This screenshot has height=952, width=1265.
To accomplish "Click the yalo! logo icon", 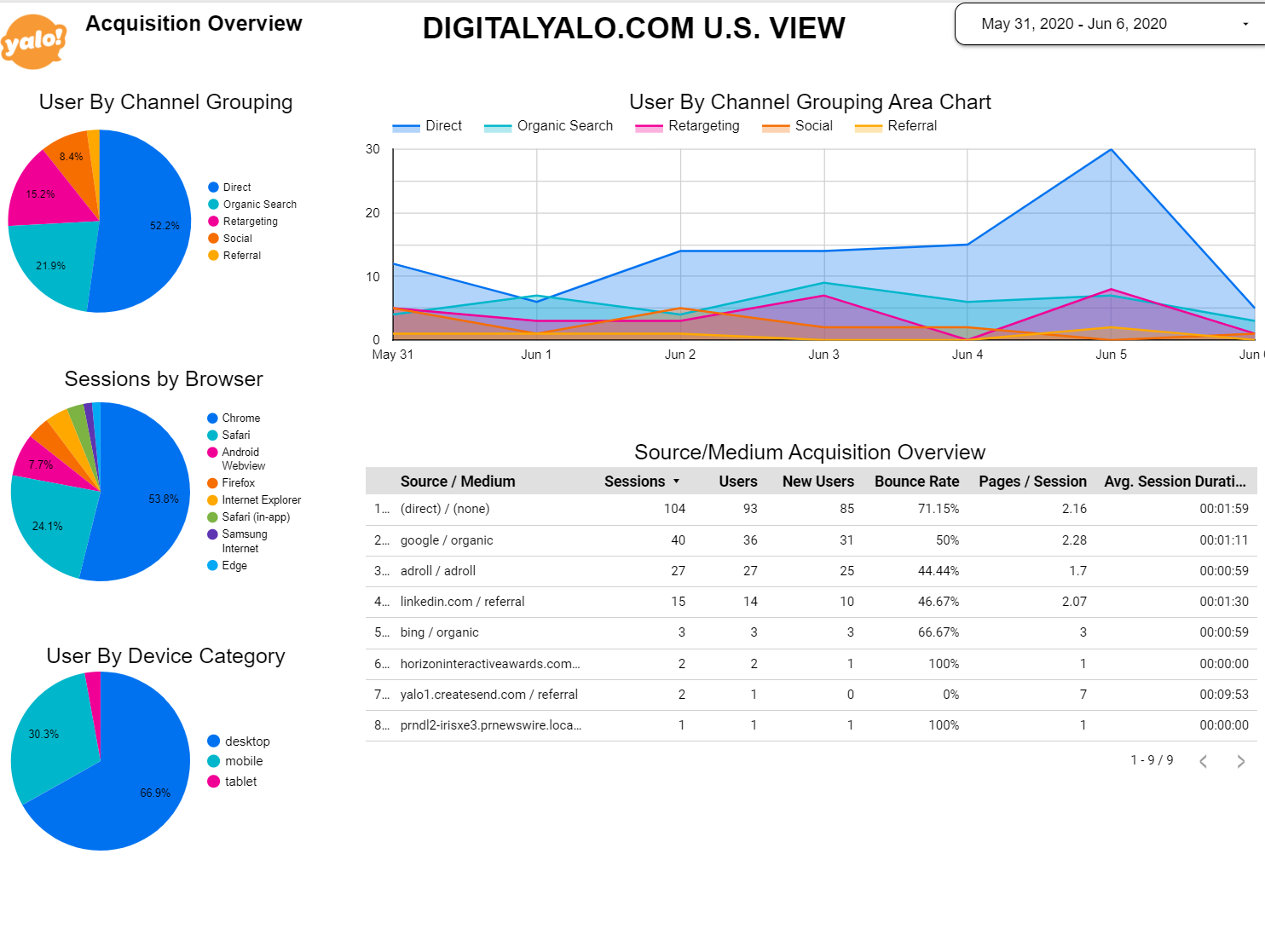I will [34, 41].
